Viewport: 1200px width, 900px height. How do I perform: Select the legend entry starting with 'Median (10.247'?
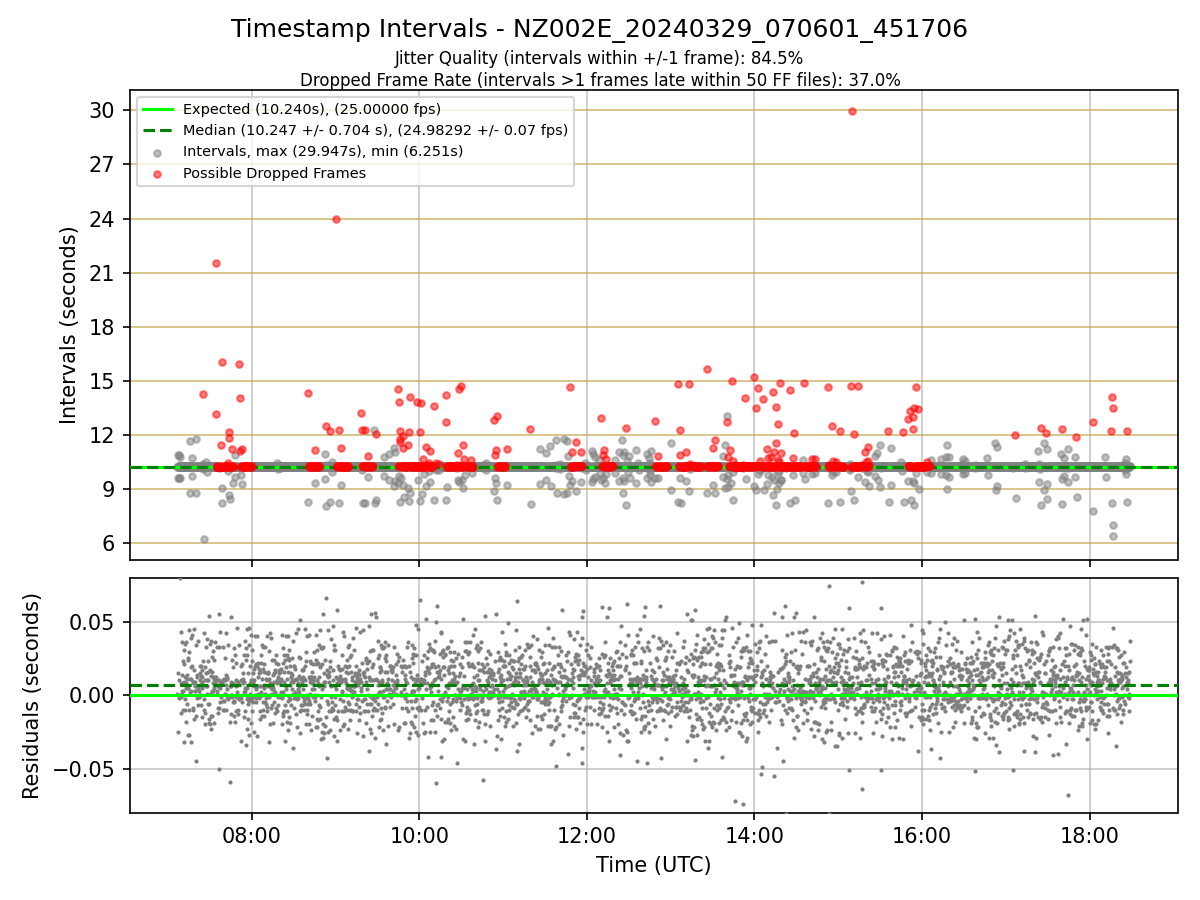pyautogui.click(x=375, y=130)
